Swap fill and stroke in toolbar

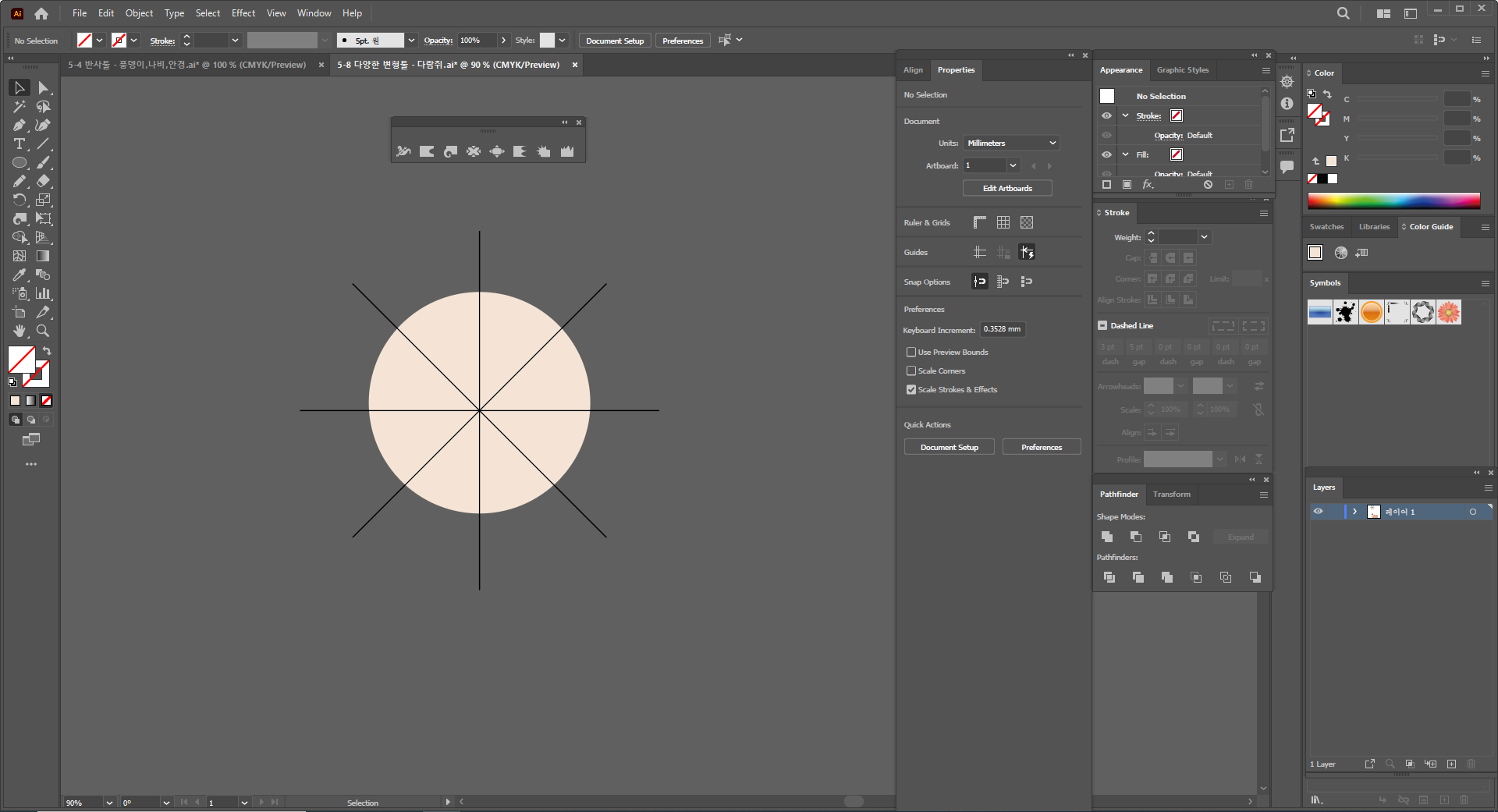(x=47, y=351)
